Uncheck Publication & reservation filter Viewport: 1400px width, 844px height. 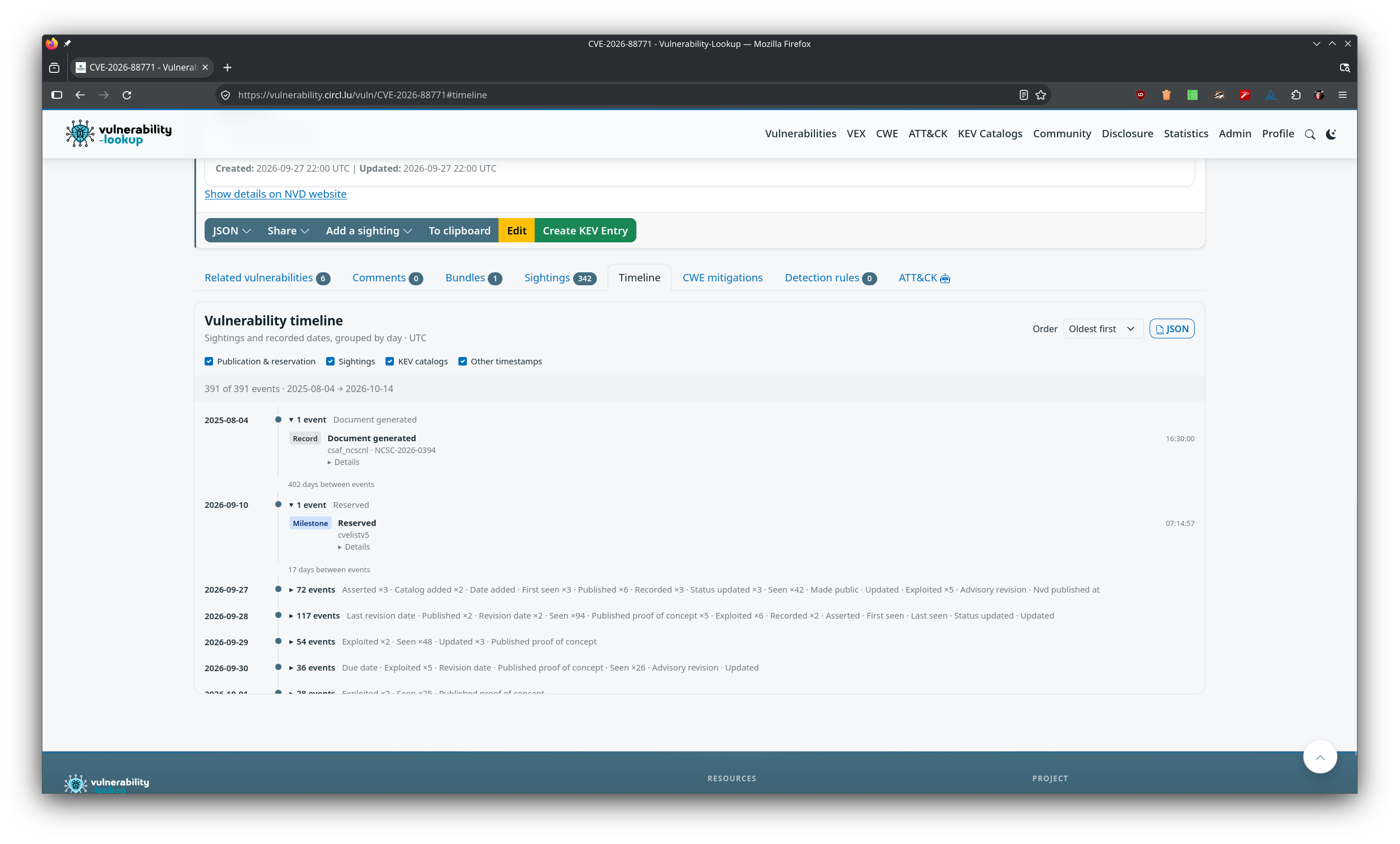tap(209, 361)
